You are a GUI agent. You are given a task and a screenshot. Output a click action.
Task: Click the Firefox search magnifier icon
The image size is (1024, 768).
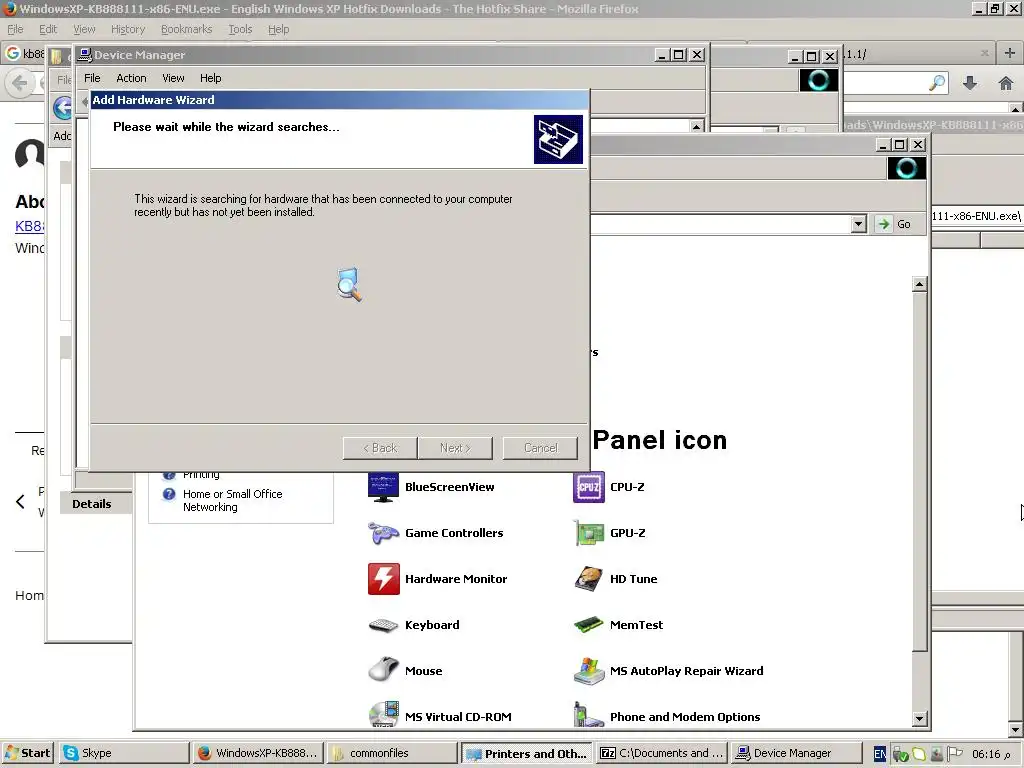coord(937,83)
